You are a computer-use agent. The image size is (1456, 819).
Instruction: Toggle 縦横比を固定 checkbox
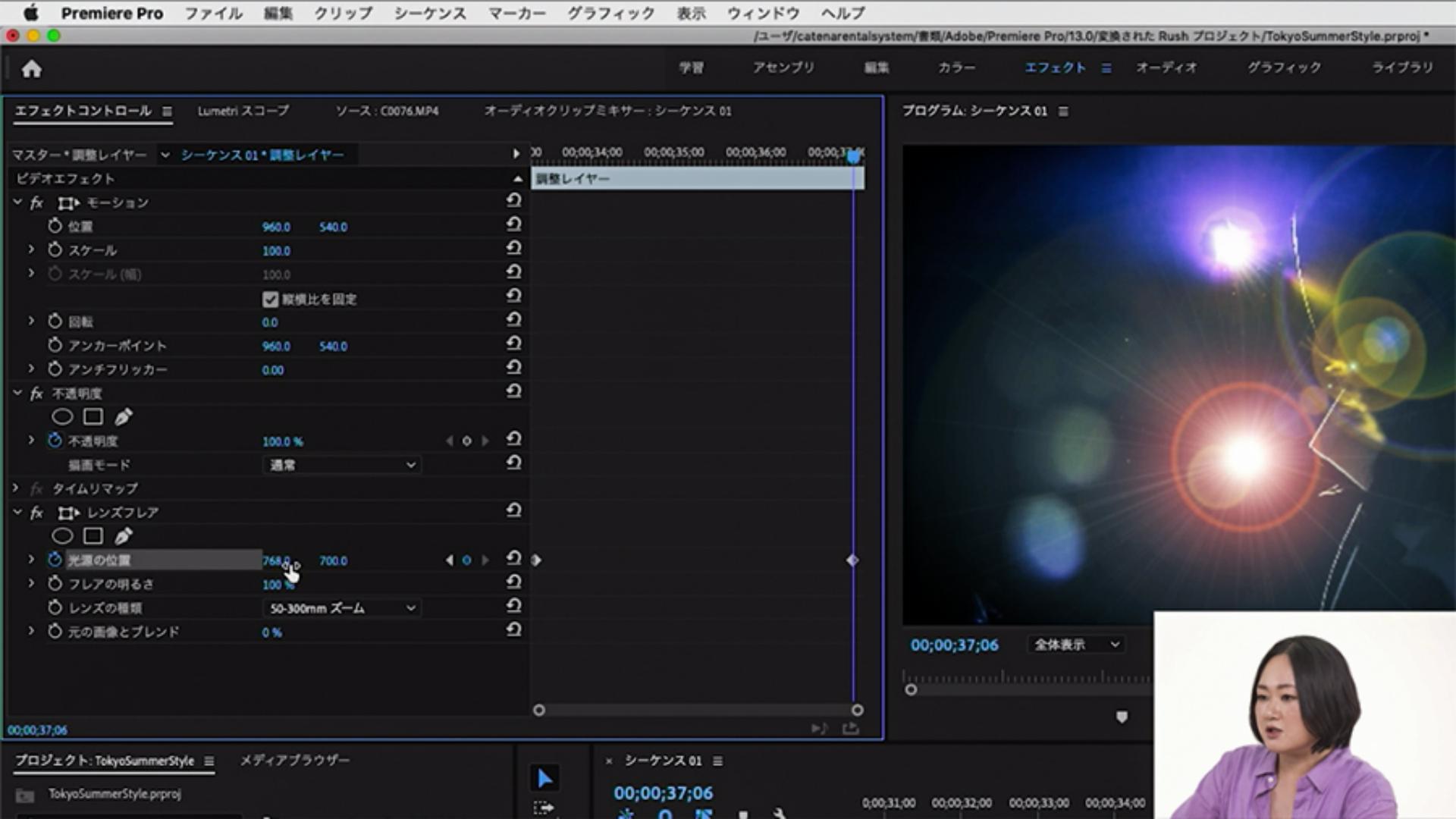(271, 299)
